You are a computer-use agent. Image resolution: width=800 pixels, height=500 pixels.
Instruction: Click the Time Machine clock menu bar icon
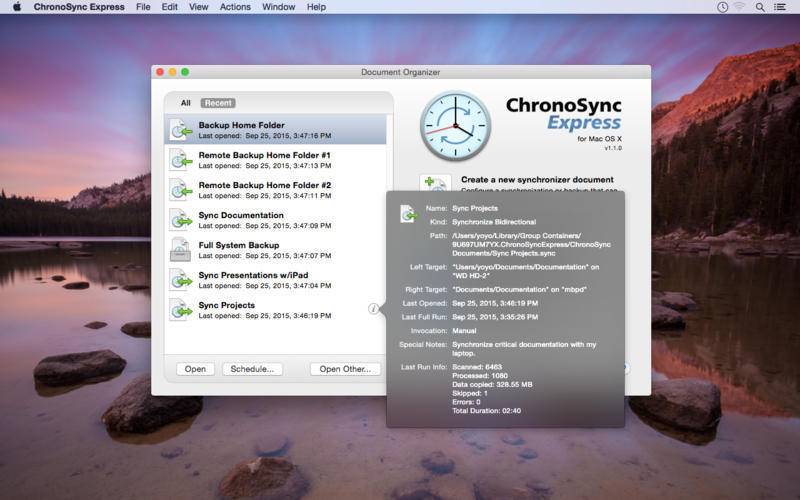click(722, 7)
